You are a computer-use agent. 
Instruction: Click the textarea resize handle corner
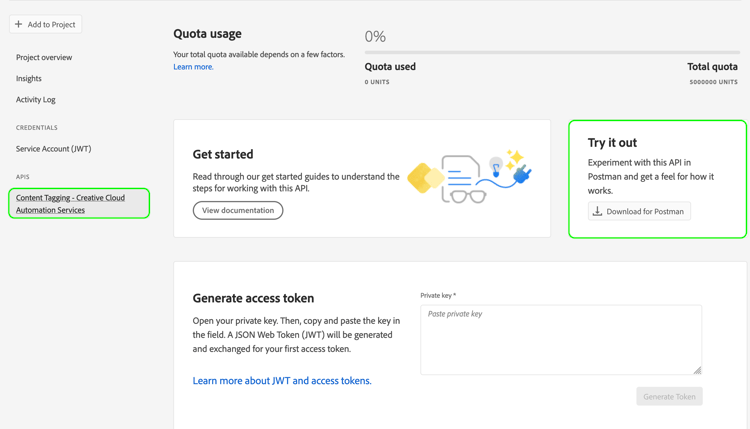(697, 370)
